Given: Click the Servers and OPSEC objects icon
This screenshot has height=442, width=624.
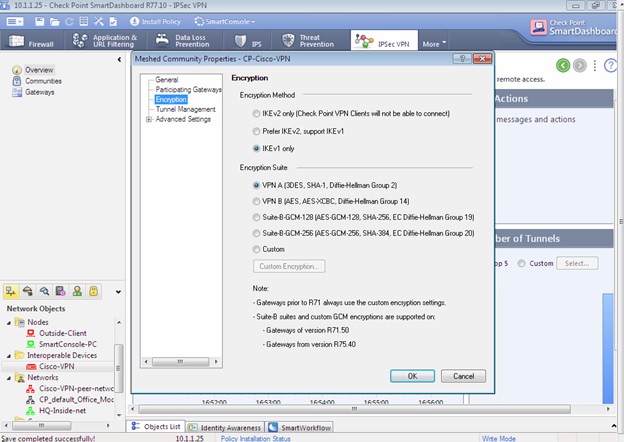Looking at the screenshot, I should point(60,291).
